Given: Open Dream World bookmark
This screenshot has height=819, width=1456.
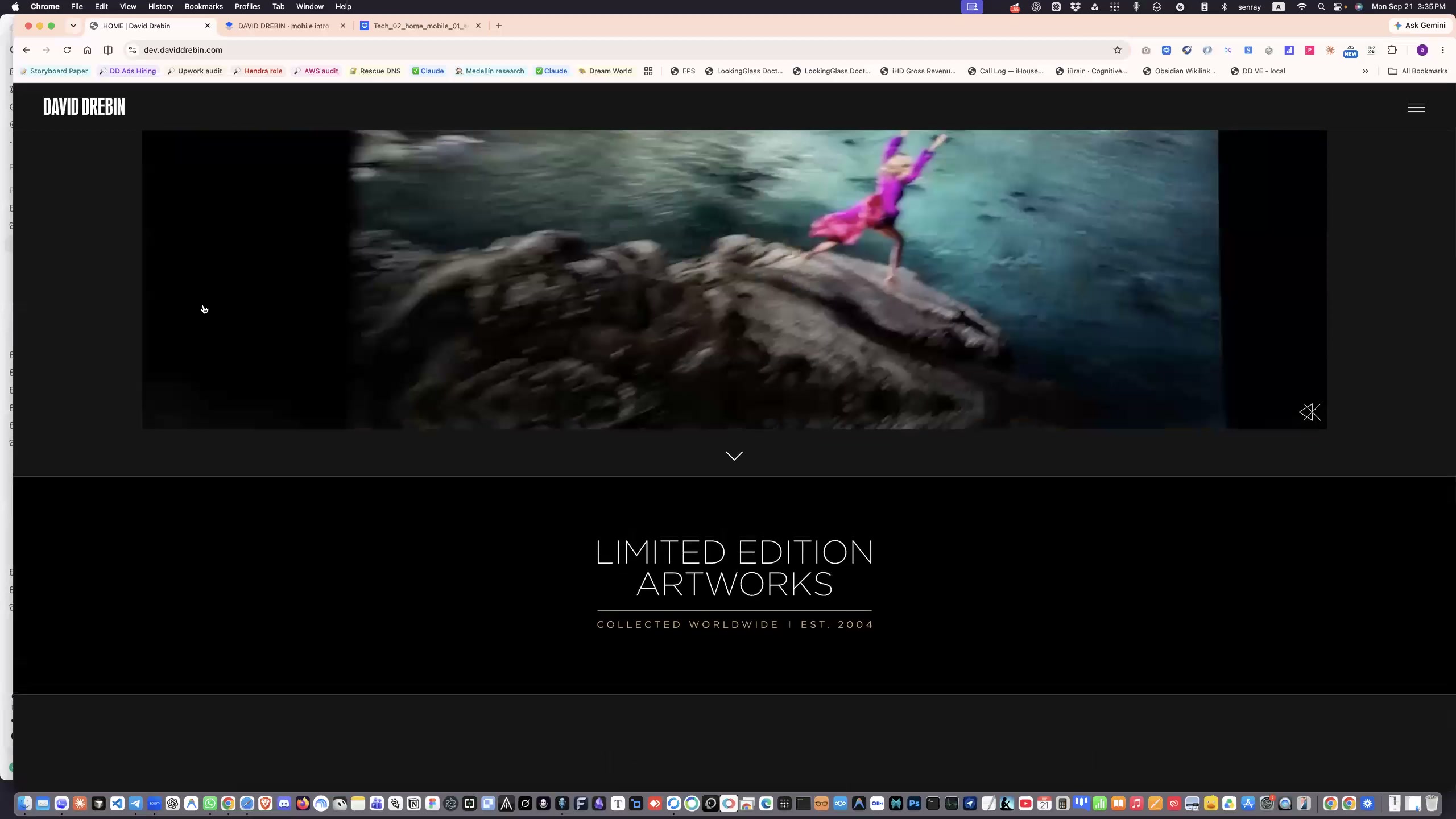Looking at the screenshot, I should click(x=605, y=71).
